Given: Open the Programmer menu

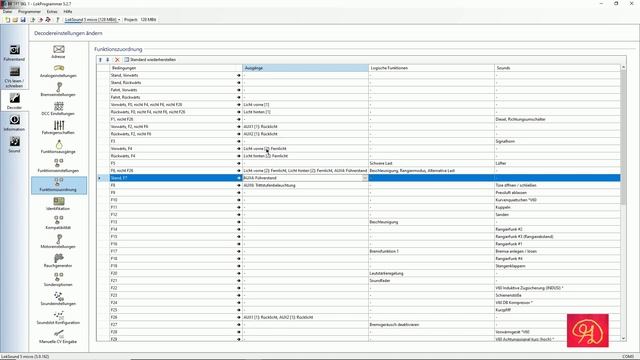Looking at the screenshot, I should pyautogui.click(x=29, y=12).
